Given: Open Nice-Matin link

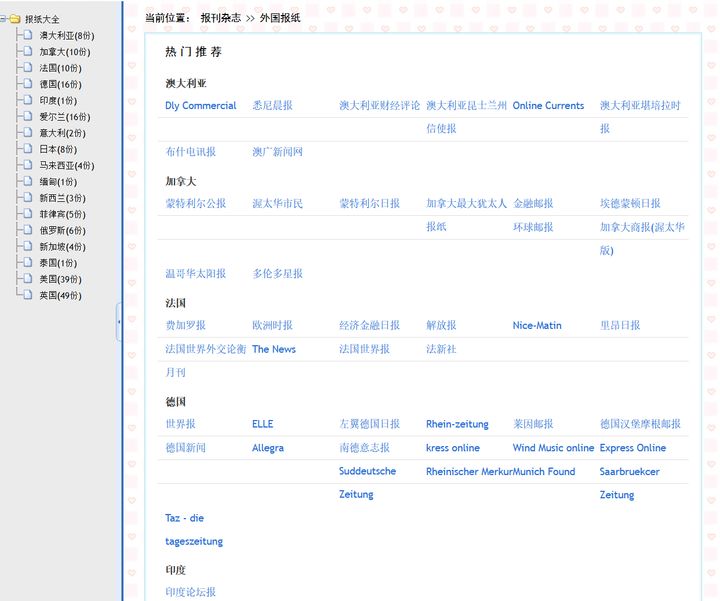Looking at the screenshot, I should click(x=537, y=326).
